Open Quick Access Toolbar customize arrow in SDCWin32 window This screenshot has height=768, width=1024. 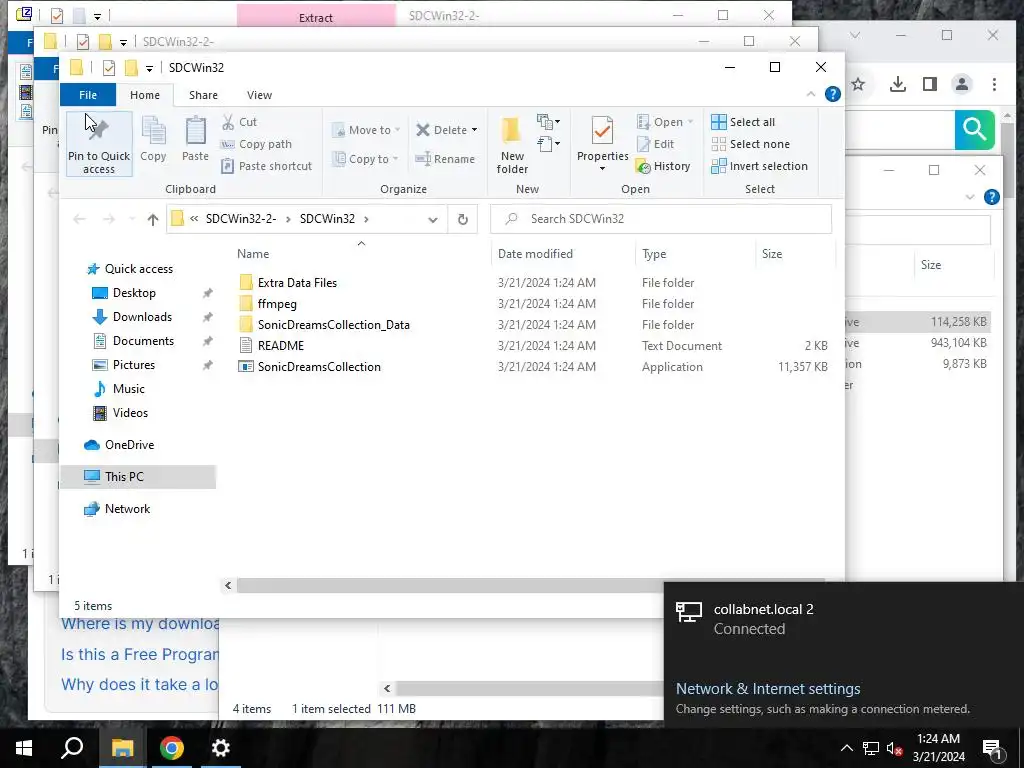click(149, 68)
